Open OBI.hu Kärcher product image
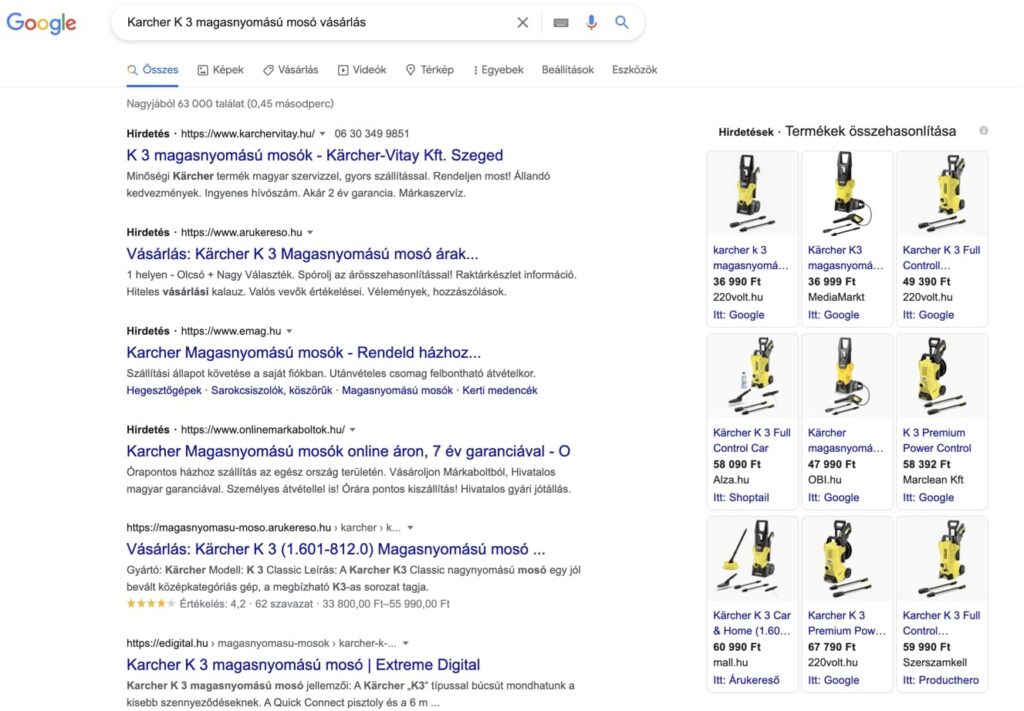Viewport: 1024px width, 711px height. (x=847, y=376)
